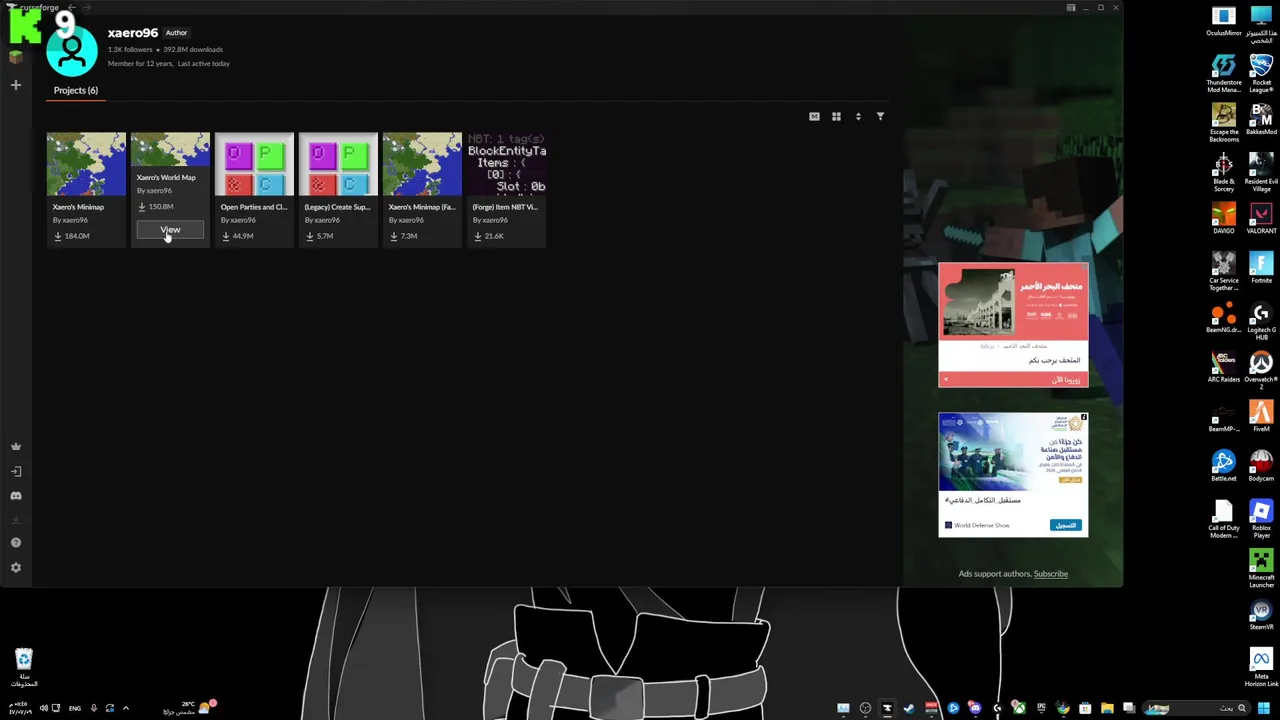1280x720 pixels.
Task: Open the VALORANT desktop shortcut
Action: (x=1261, y=219)
